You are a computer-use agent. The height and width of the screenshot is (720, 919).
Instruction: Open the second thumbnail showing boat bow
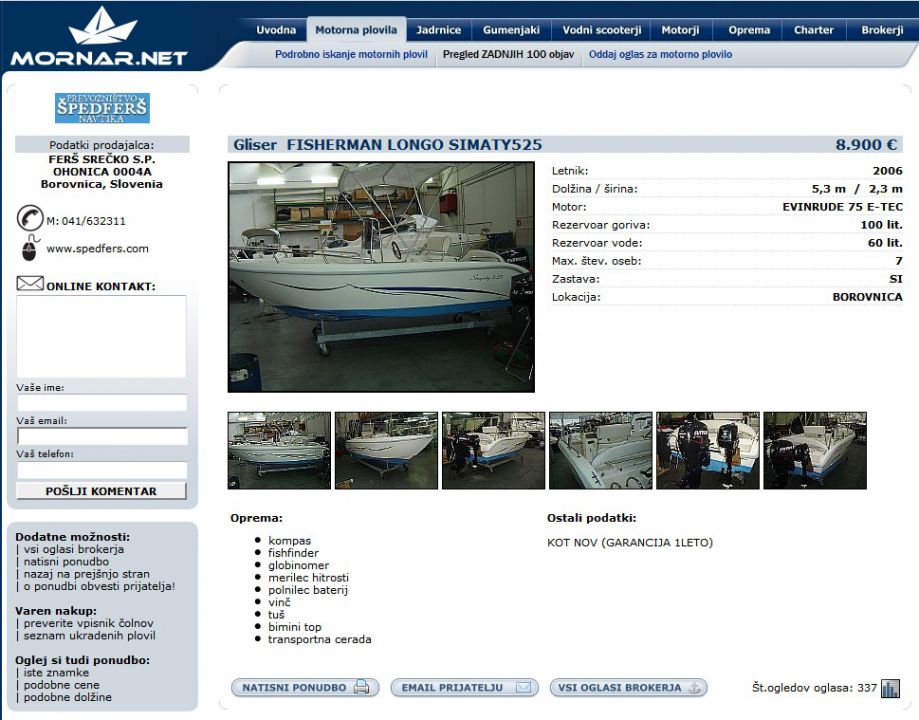(386, 450)
